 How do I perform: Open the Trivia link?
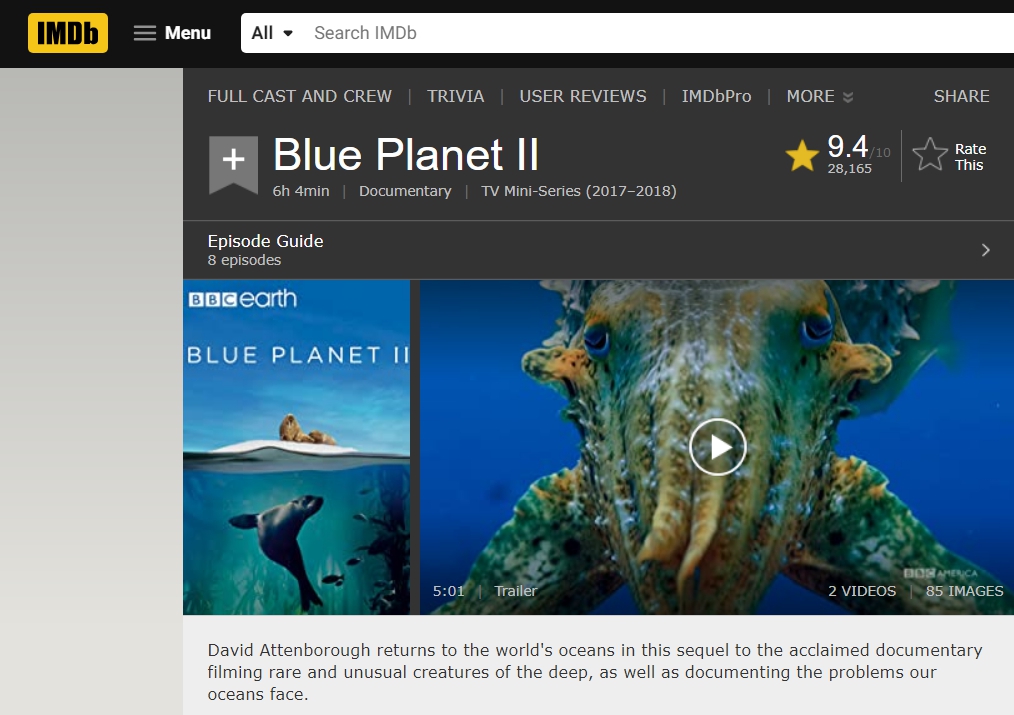coord(455,96)
